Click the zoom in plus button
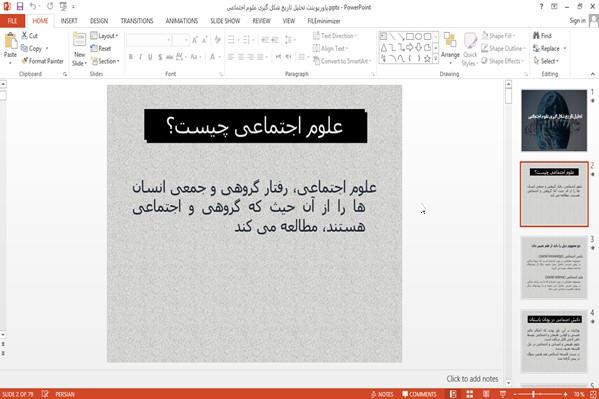This screenshot has width=599, height=399. (566, 394)
